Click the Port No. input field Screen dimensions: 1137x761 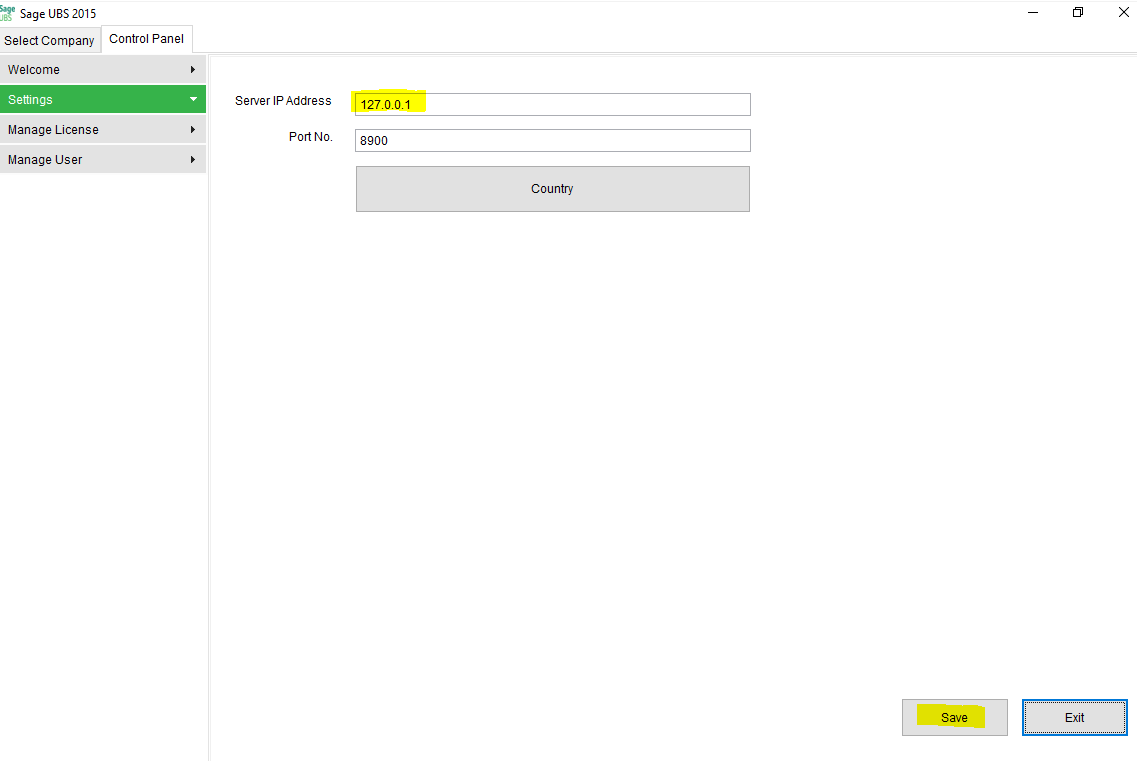click(x=553, y=141)
